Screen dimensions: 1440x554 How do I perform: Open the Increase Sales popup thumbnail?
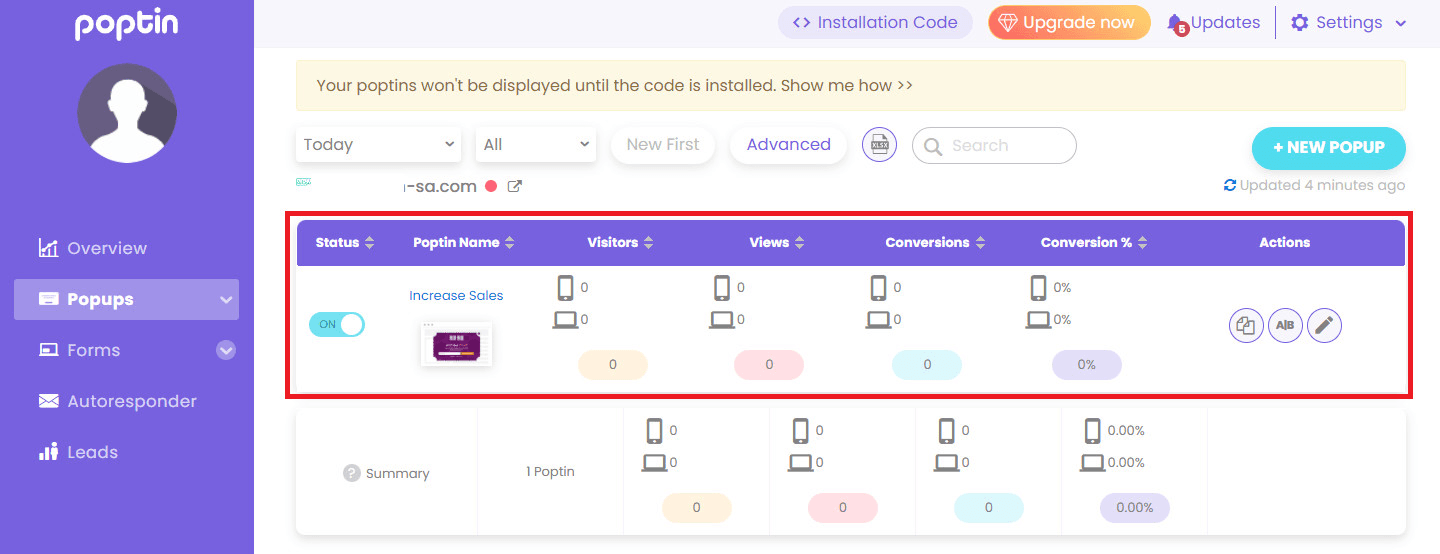[456, 344]
